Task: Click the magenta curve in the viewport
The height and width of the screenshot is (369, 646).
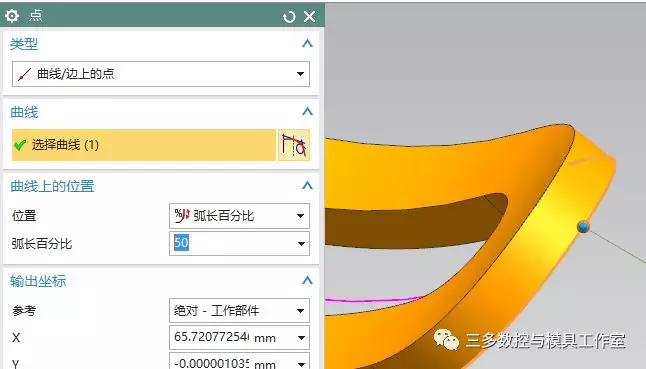Action: coord(375,299)
